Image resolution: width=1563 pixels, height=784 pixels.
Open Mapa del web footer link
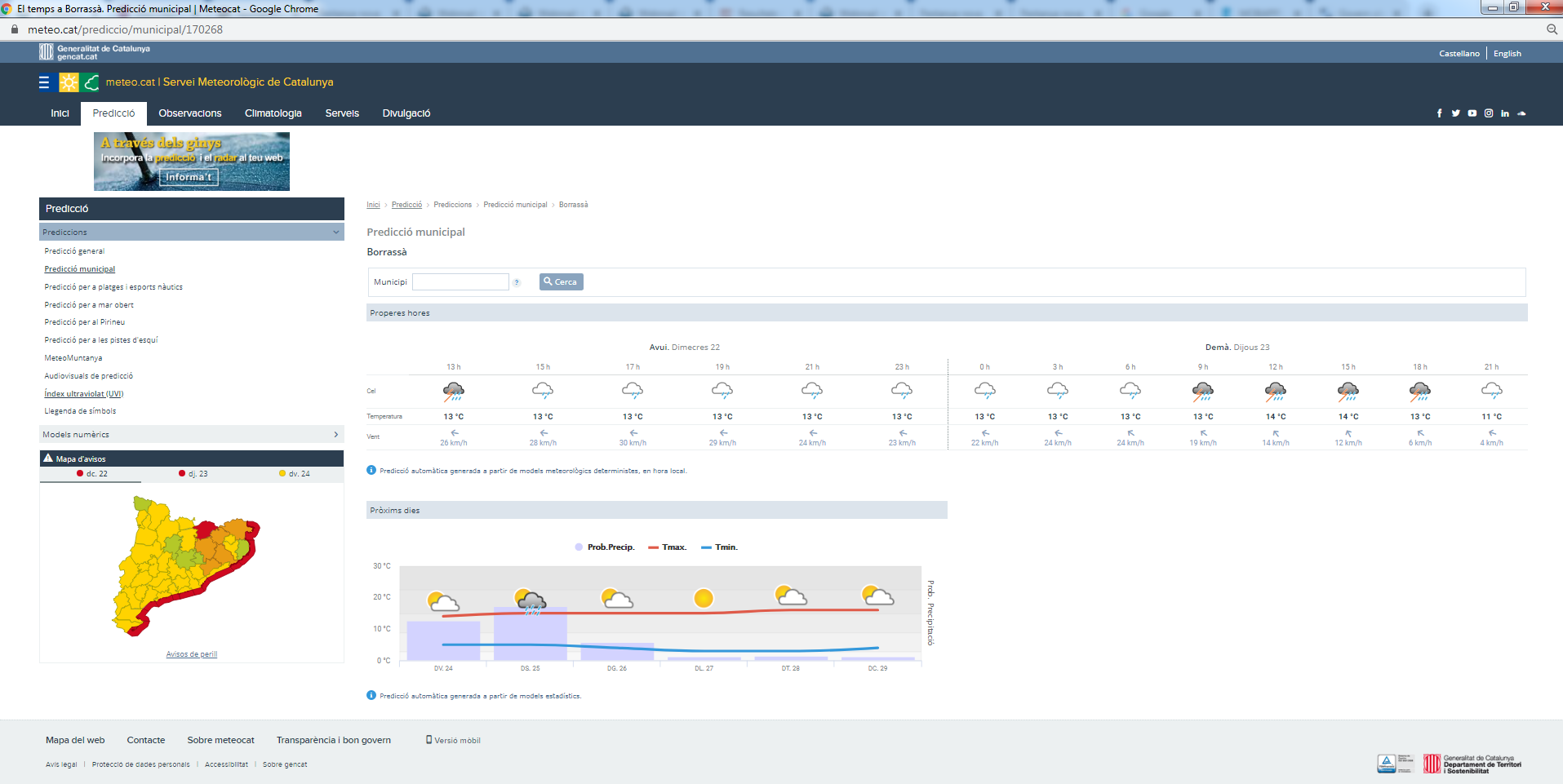coord(75,741)
